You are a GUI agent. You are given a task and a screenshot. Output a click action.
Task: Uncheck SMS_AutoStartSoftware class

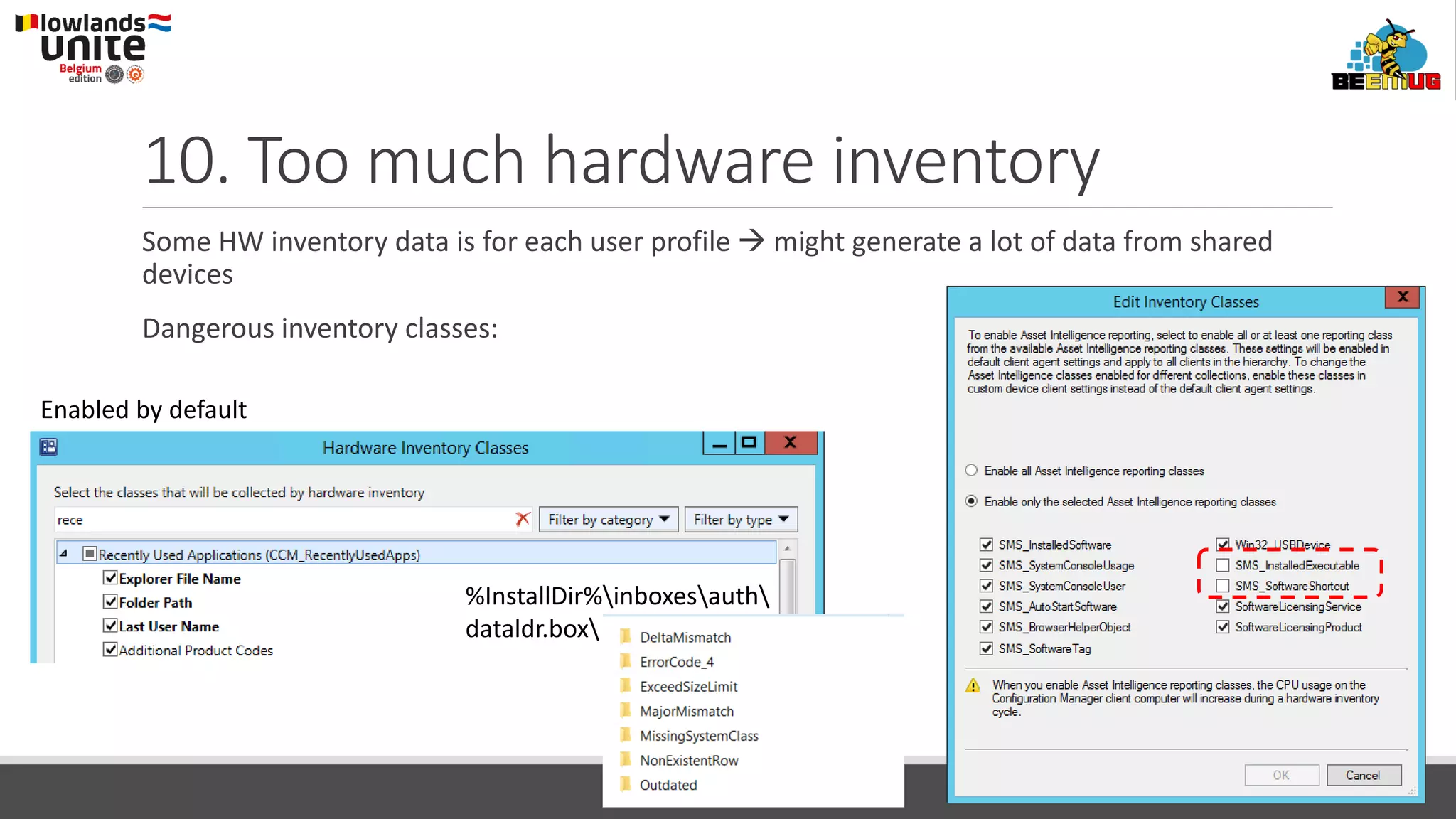click(986, 606)
